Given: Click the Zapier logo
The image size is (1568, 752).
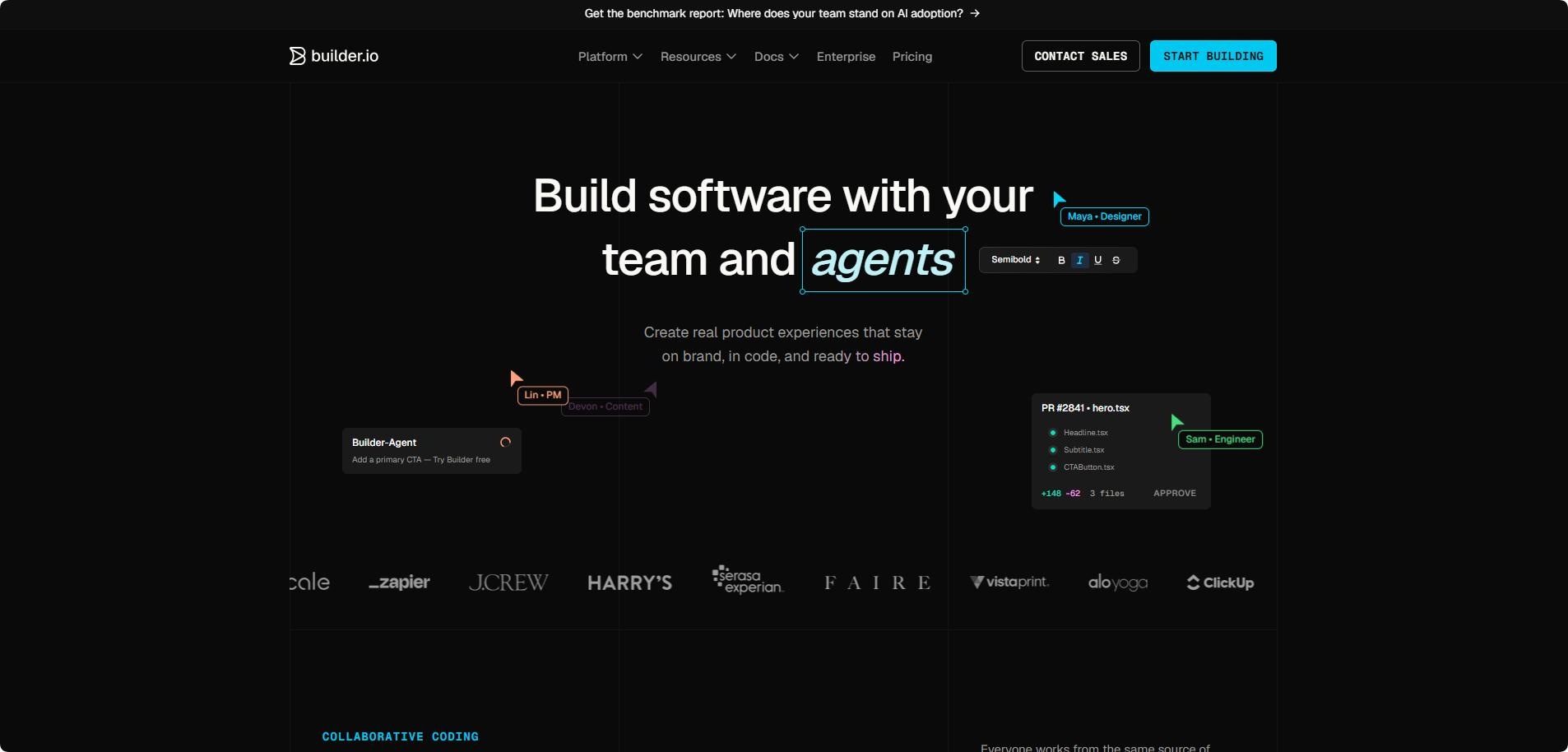Looking at the screenshot, I should (399, 583).
